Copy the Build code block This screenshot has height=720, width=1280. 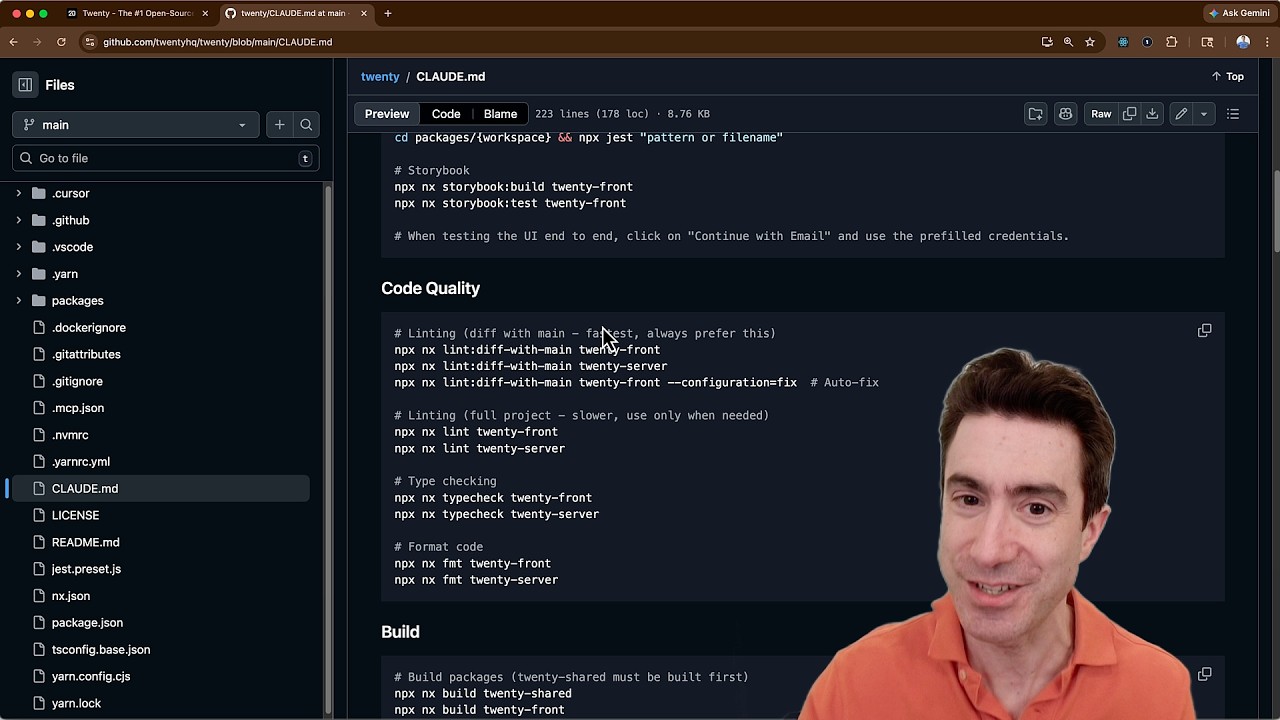pyautogui.click(x=1204, y=674)
